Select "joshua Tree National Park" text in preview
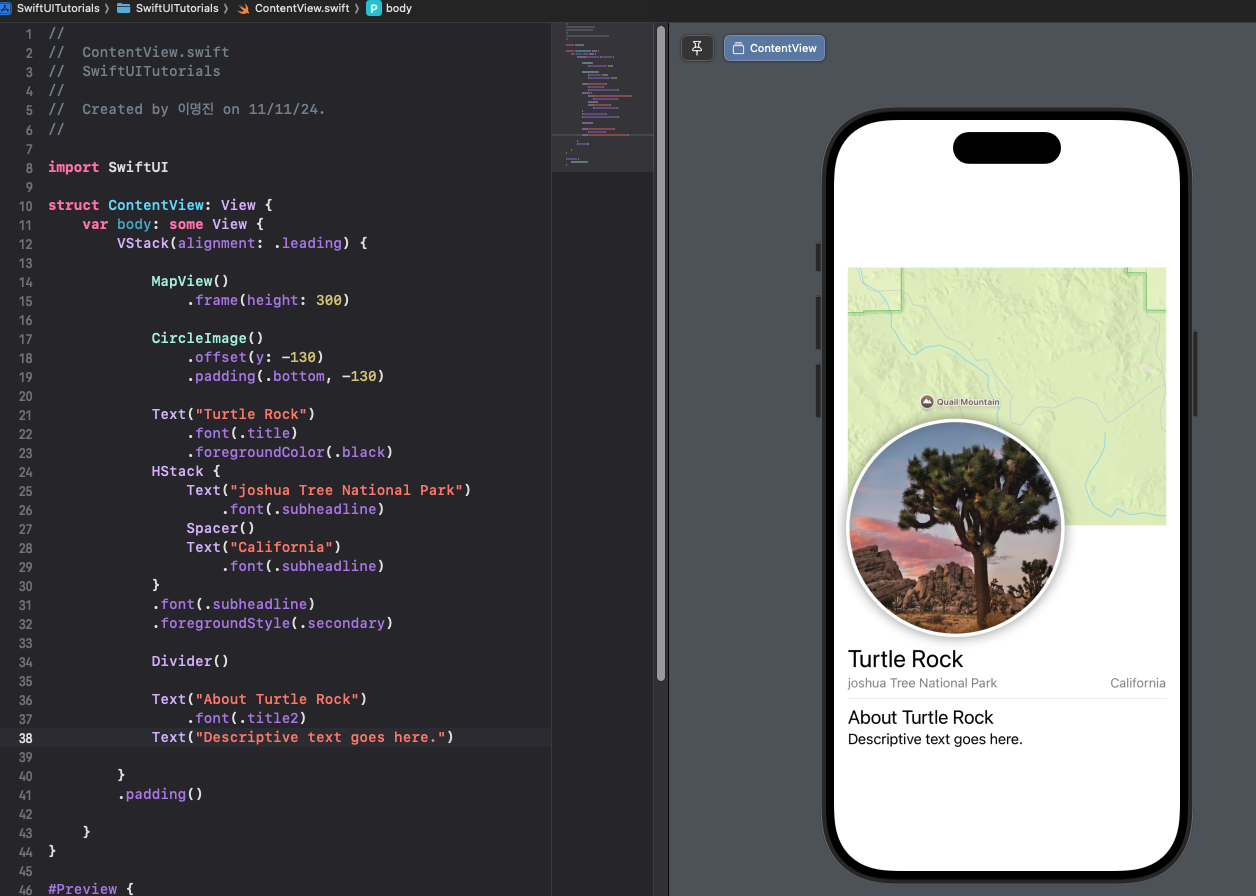Screen dimensions: 1256x896 point(922,683)
